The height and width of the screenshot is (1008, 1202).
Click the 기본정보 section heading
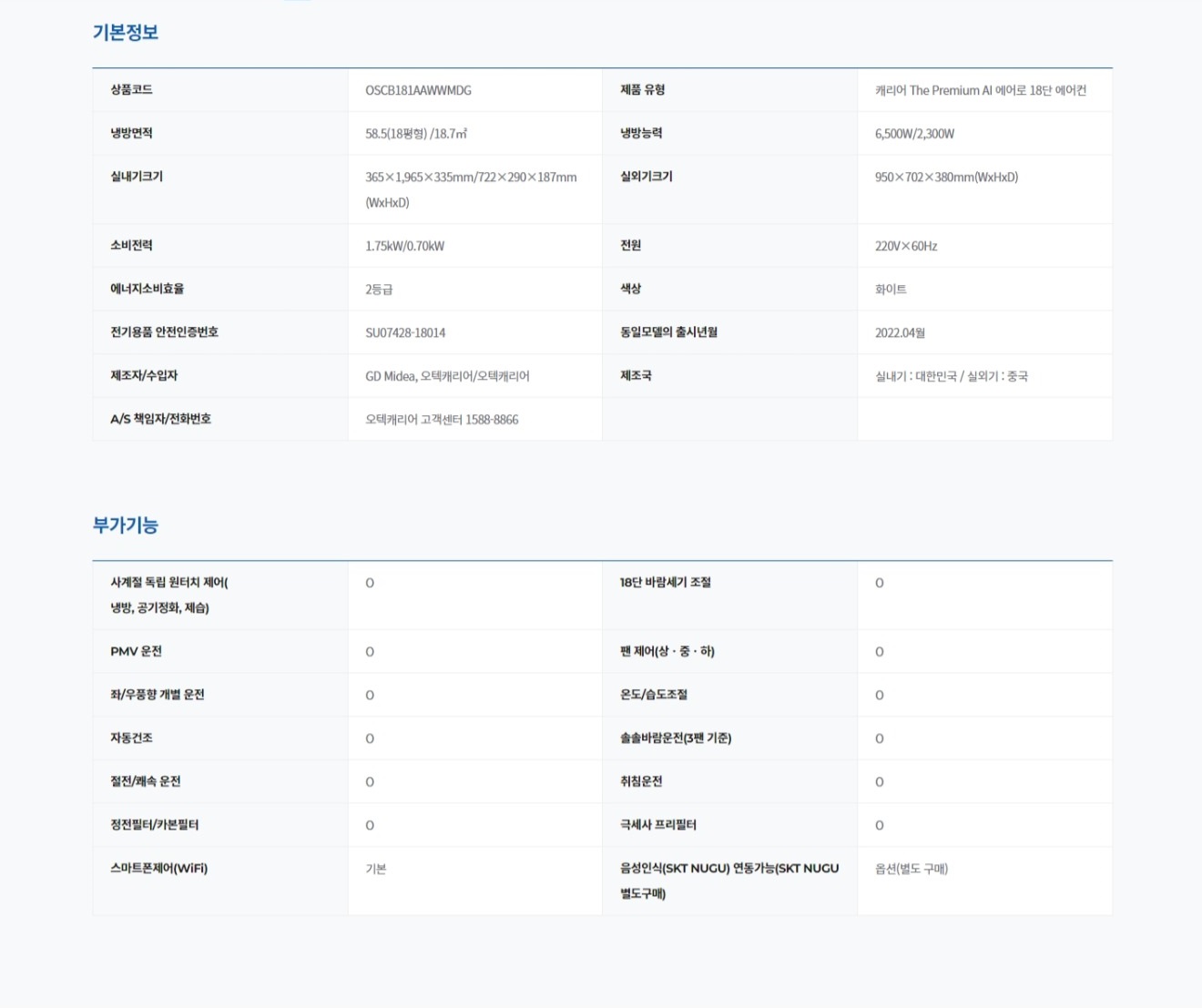pos(126,32)
